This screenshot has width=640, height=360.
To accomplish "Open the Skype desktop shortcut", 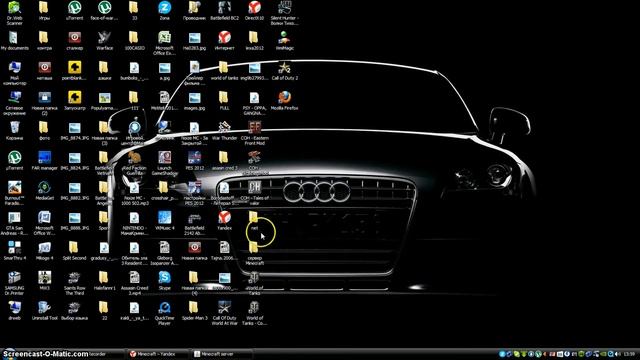I will (x=164, y=281).
